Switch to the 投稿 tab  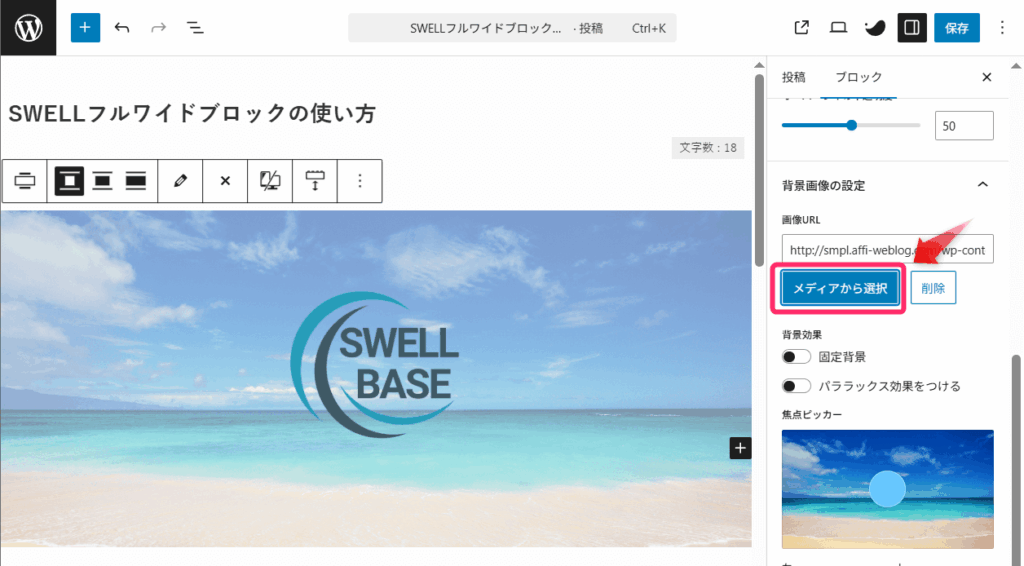pyautogui.click(x=793, y=77)
